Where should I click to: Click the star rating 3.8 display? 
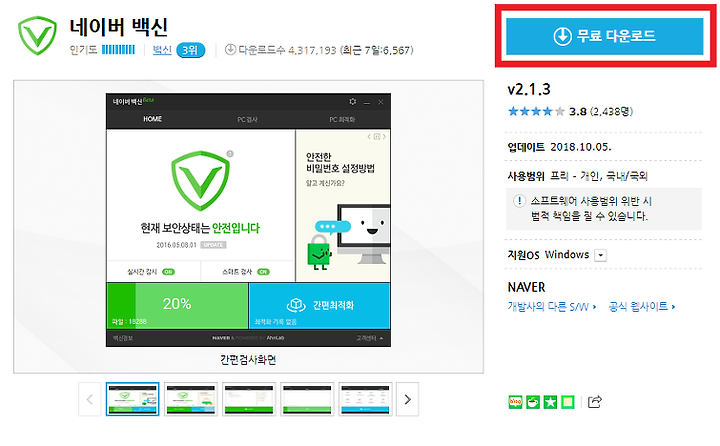[x=570, y=111]
